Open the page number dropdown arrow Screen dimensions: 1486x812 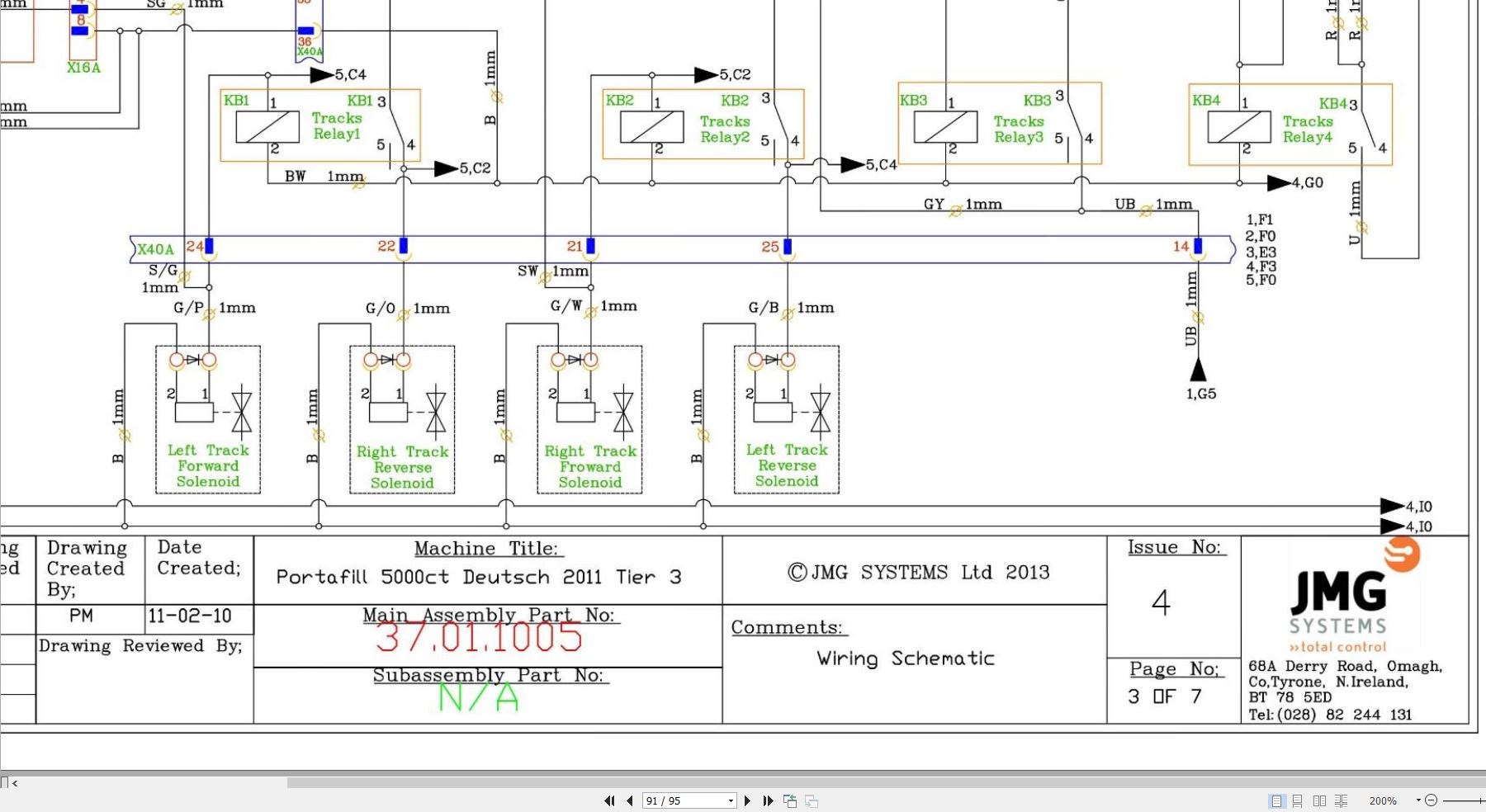[731, 800]
